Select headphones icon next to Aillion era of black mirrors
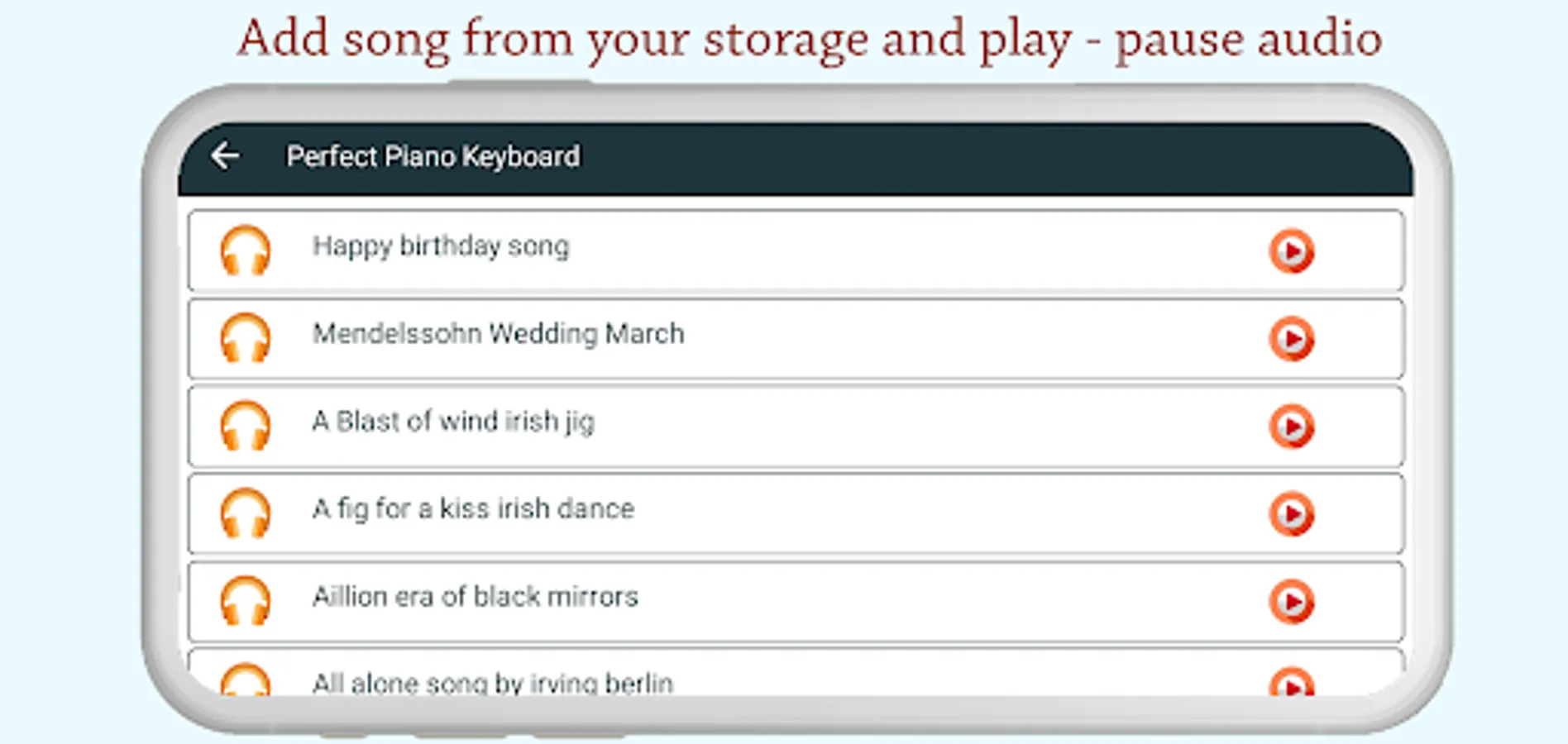Image resolution: width=1568 pixels, height=744 pixels. (x=245, y=600)
